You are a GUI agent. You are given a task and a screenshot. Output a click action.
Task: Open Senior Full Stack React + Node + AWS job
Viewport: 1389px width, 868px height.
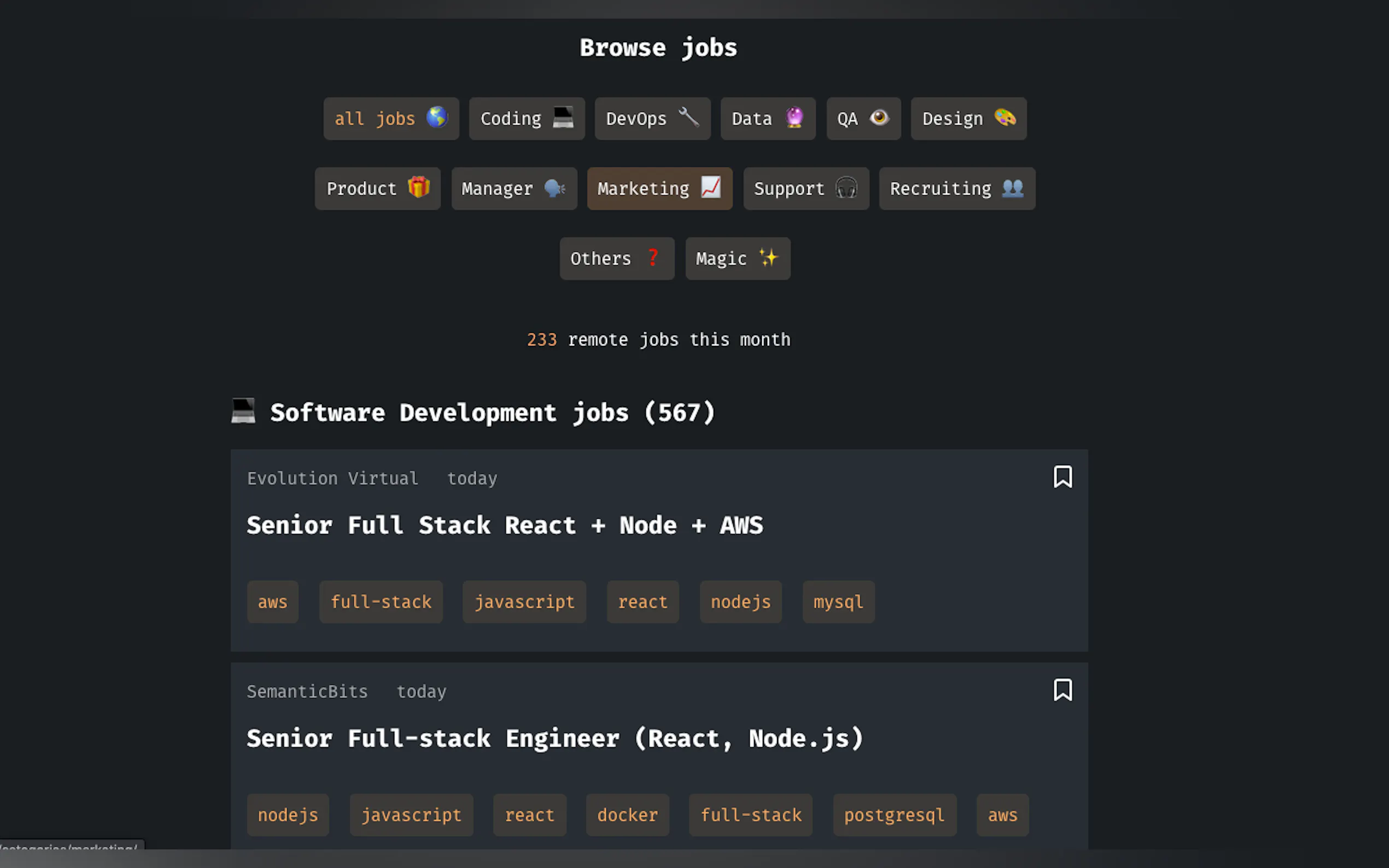pos(505,526)
